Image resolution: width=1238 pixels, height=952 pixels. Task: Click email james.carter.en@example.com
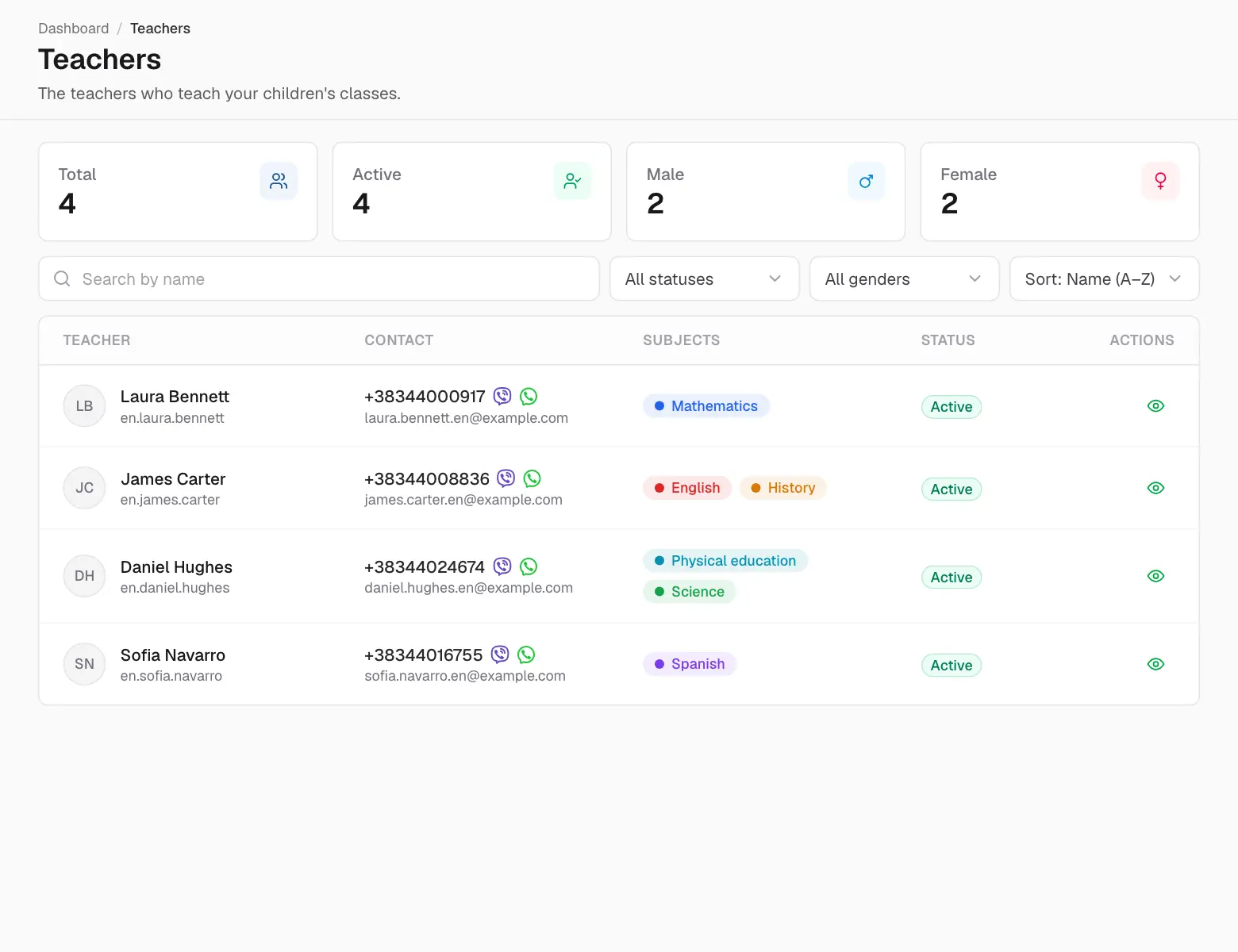(463, 500)
